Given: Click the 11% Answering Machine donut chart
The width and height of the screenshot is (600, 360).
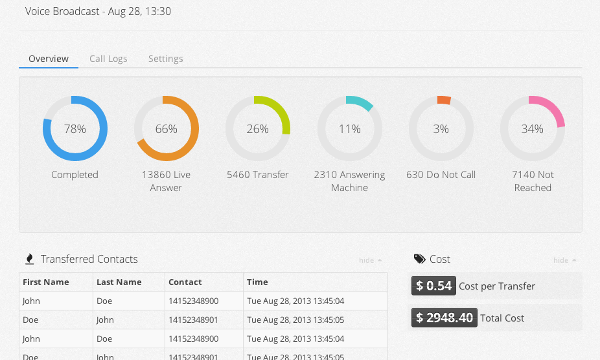Looking at the screenshot, I should [x=349, y=128].
